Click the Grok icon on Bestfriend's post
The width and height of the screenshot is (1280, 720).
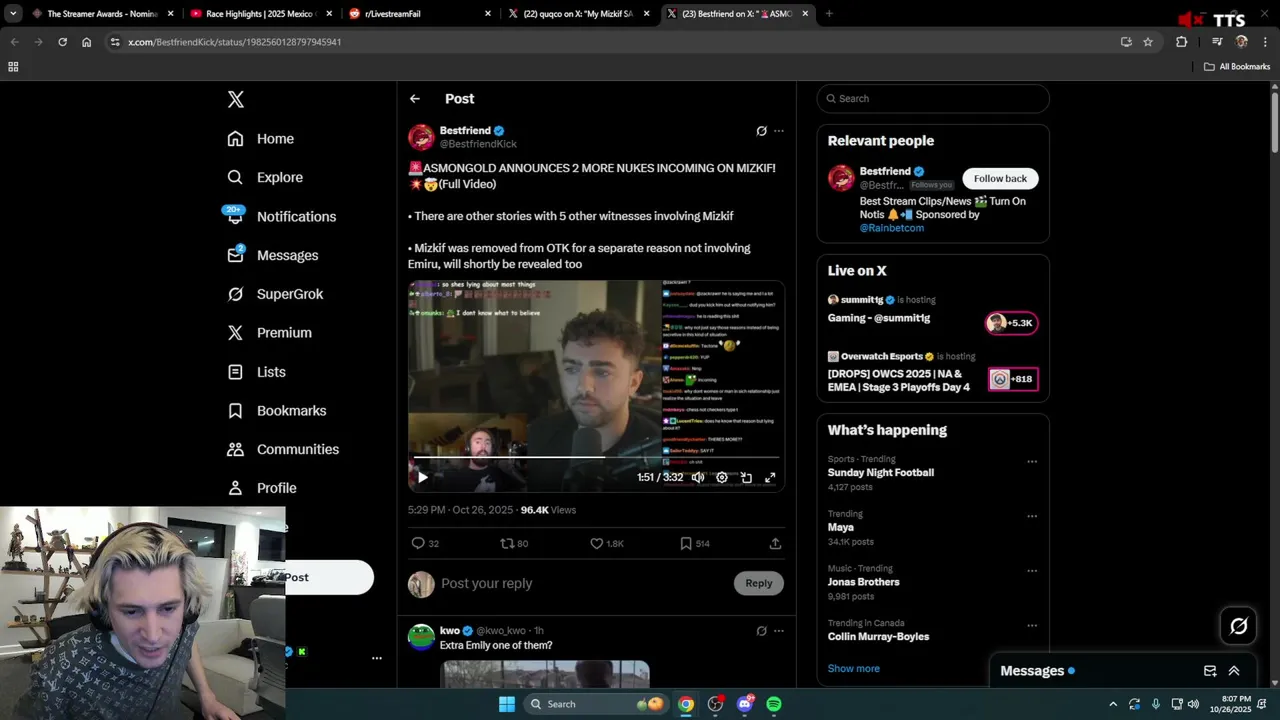click(x=761, y=131)
